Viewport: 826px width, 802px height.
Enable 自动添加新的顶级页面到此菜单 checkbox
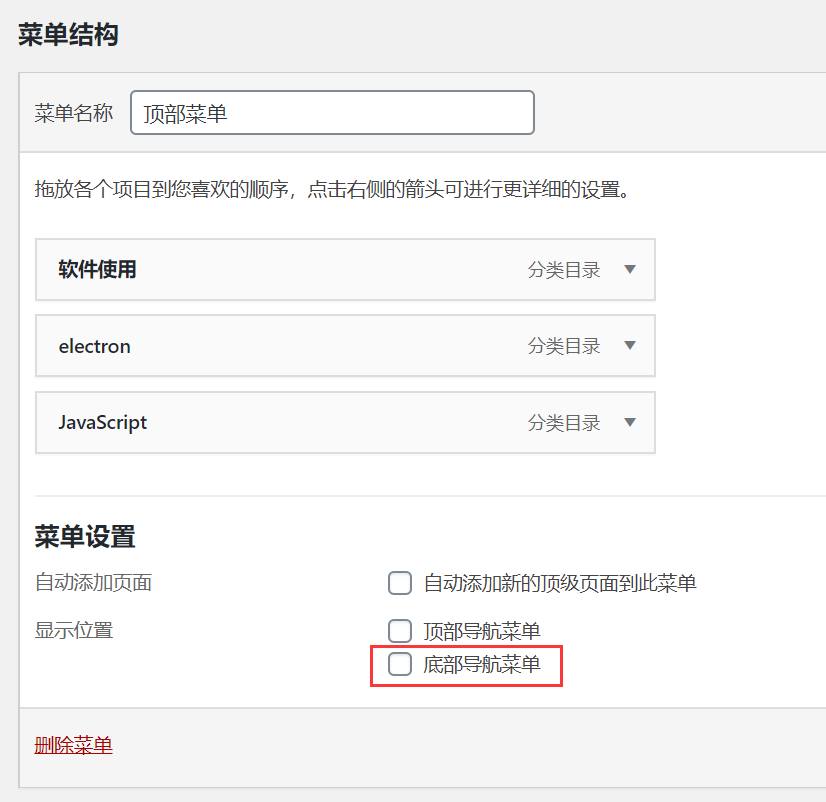point(400,583)
